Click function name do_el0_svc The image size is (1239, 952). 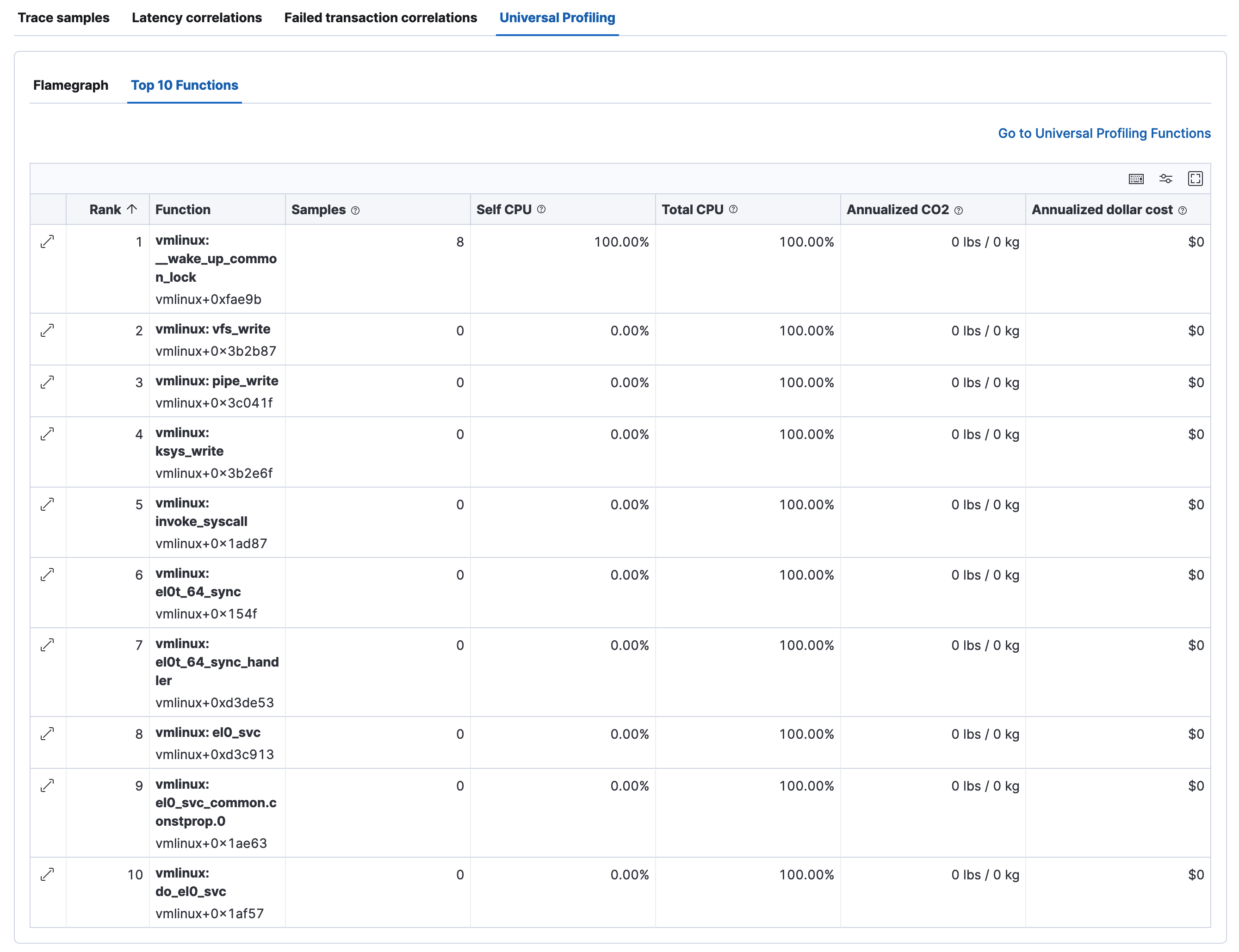click(191, 891)
